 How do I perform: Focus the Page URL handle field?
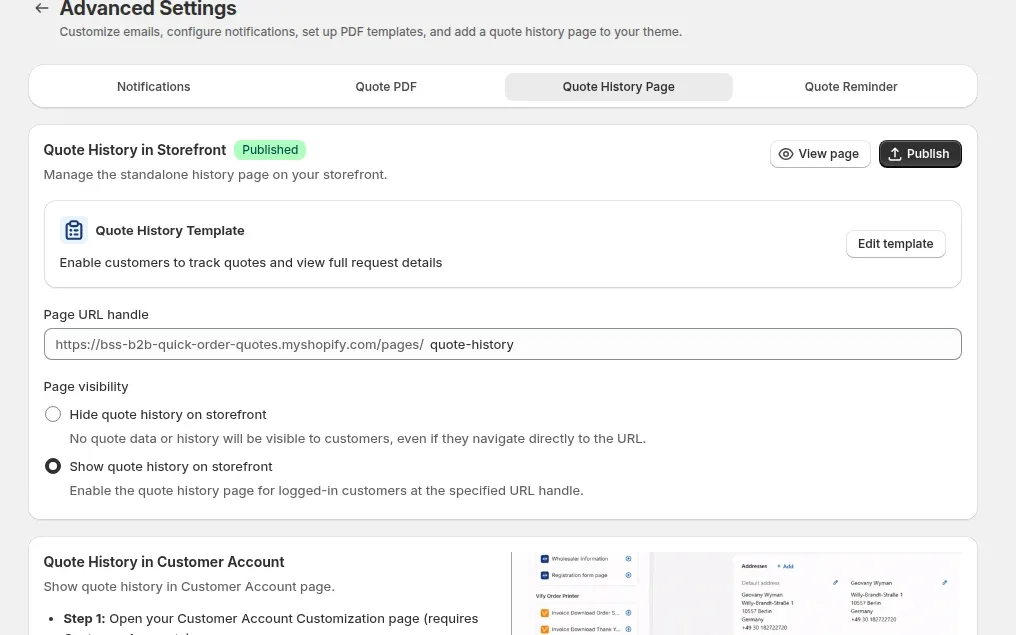pos(502,344)
